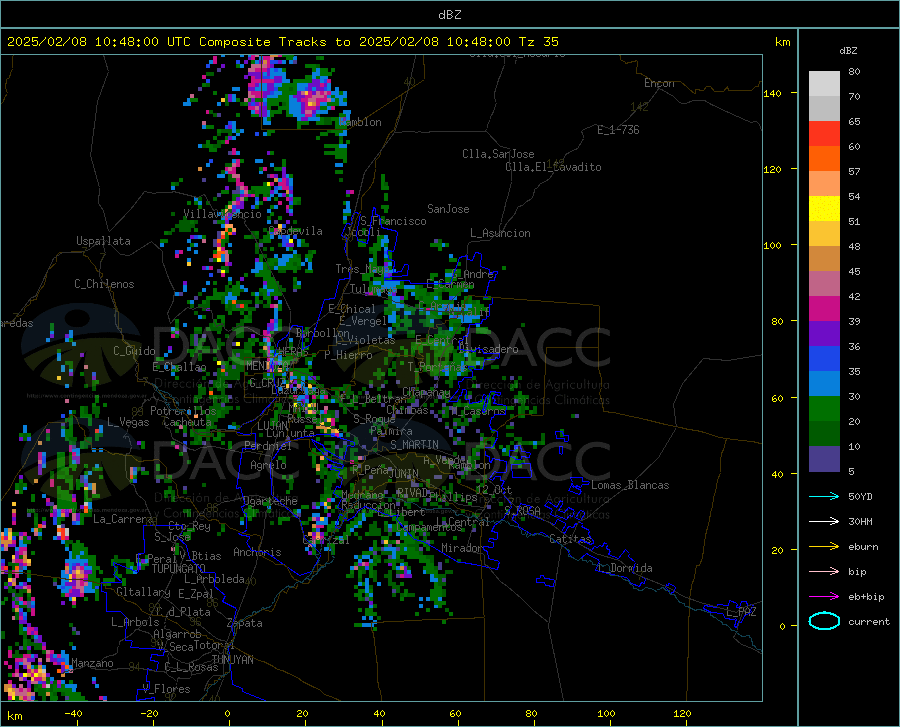
Task: Click the Perdriel map label
Action: tap(268, 445)
